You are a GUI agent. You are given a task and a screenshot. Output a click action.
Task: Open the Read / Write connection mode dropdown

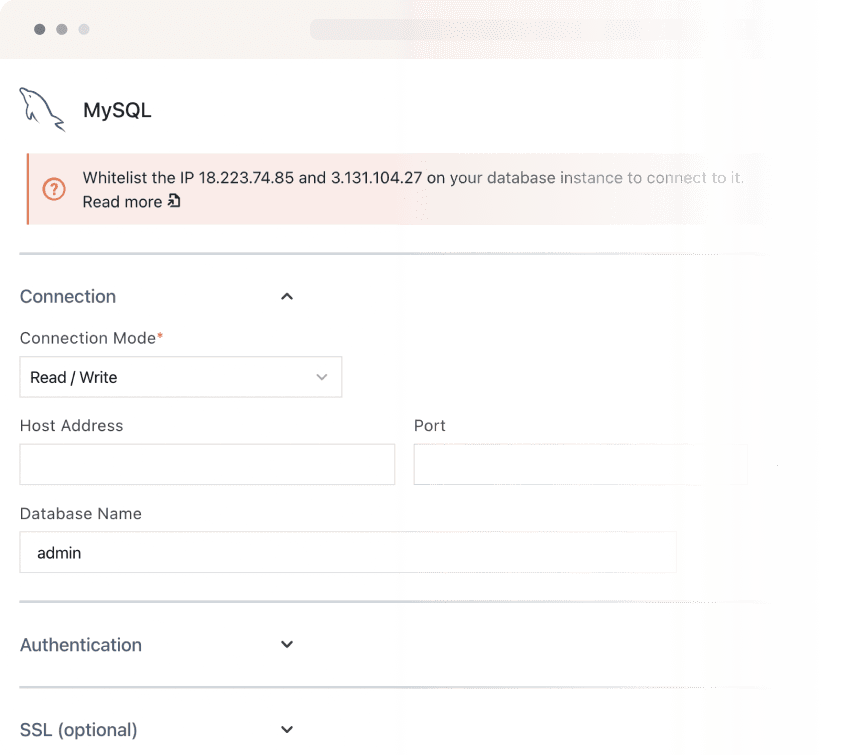click(181, 377)
